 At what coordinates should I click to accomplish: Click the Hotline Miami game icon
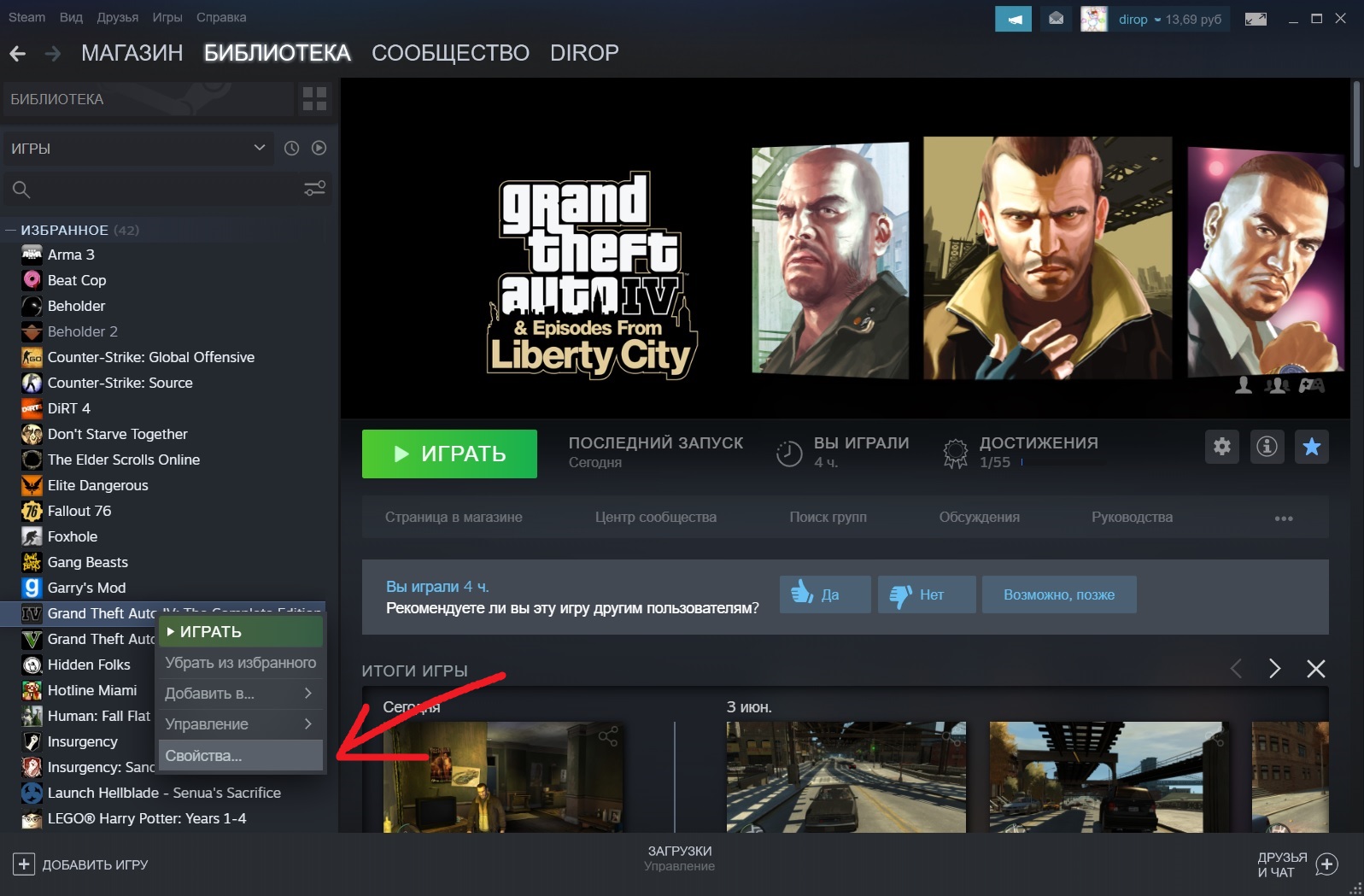pyautogui.click(x=32, y=690)
